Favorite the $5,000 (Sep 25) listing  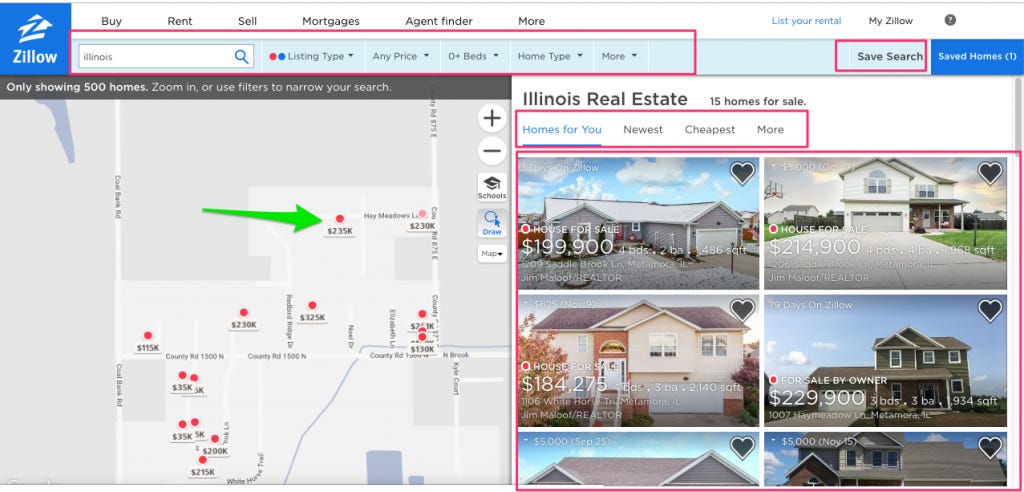(742, 448)
